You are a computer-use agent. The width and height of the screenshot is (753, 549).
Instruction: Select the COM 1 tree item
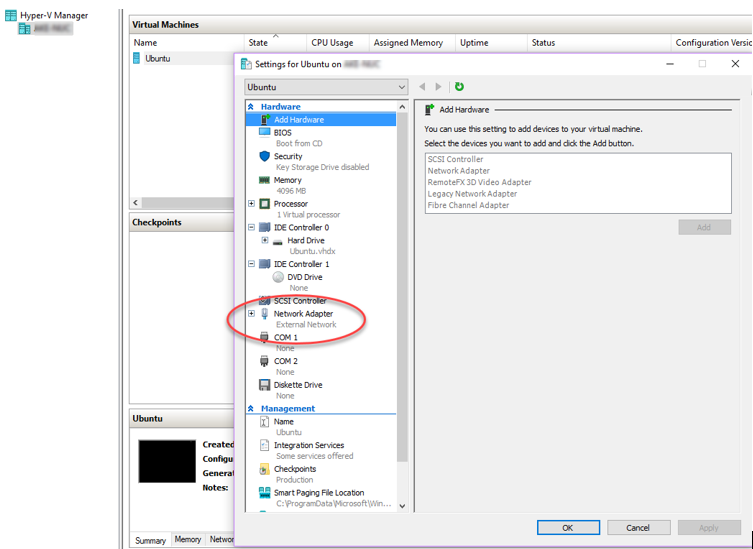[x=286, y=337]
